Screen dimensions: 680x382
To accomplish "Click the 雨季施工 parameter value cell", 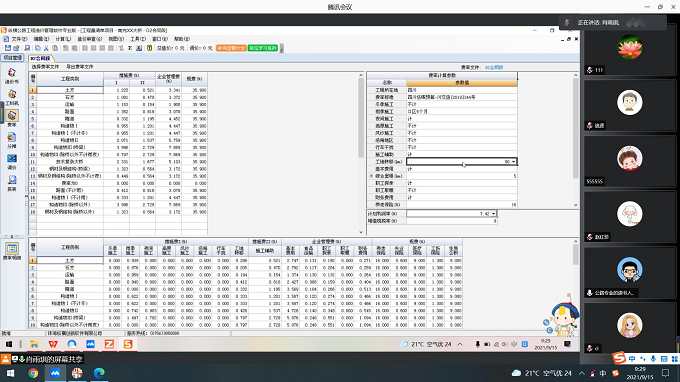I will [x=462, y=111].
